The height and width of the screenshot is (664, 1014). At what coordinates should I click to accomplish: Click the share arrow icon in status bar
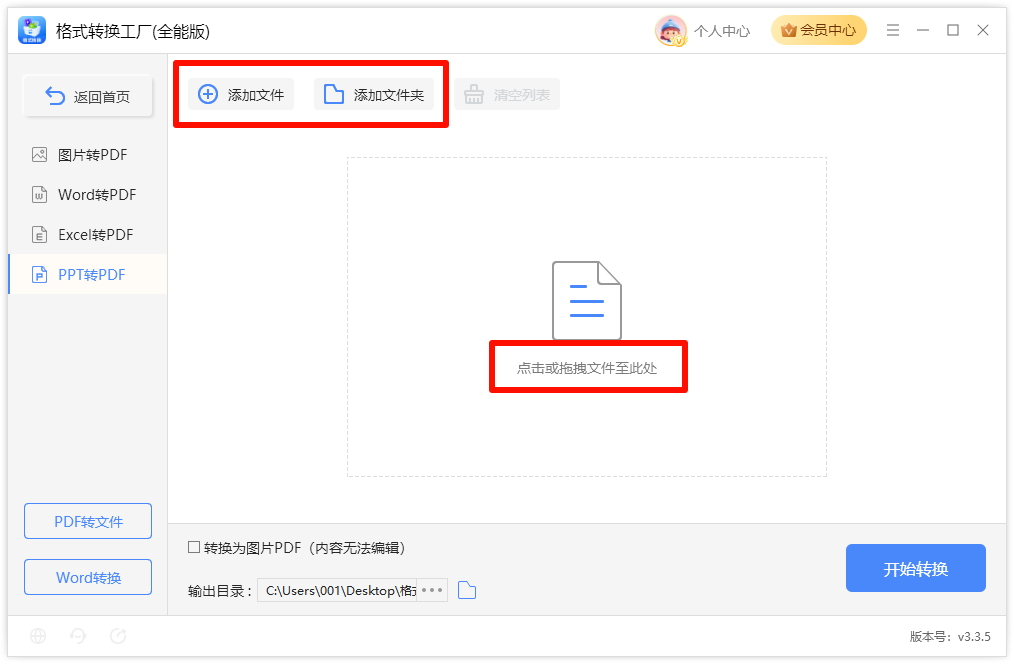pyautogui.click(x=118, y=636)
